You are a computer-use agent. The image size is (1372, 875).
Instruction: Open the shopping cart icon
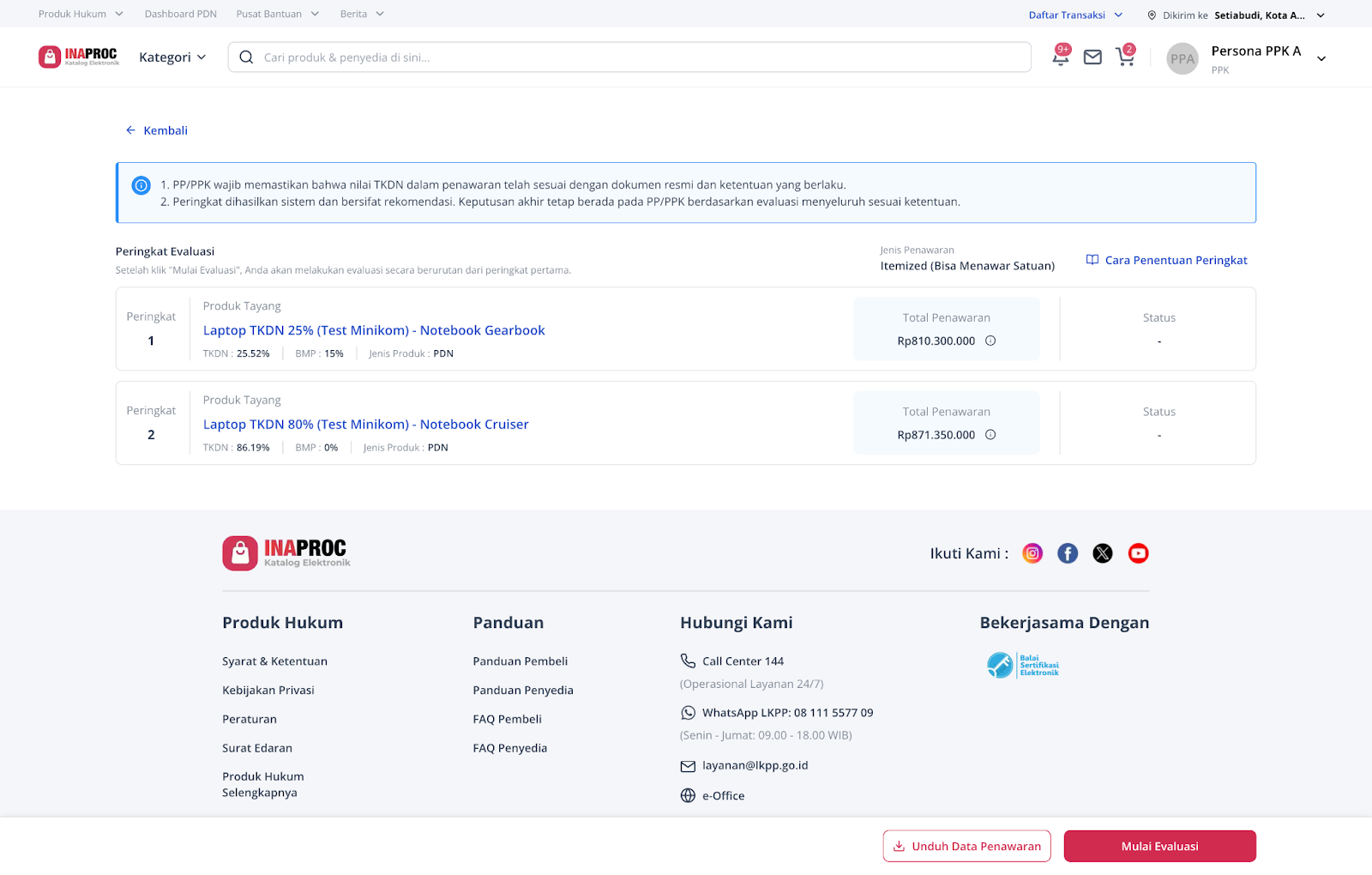(1124, 57)
